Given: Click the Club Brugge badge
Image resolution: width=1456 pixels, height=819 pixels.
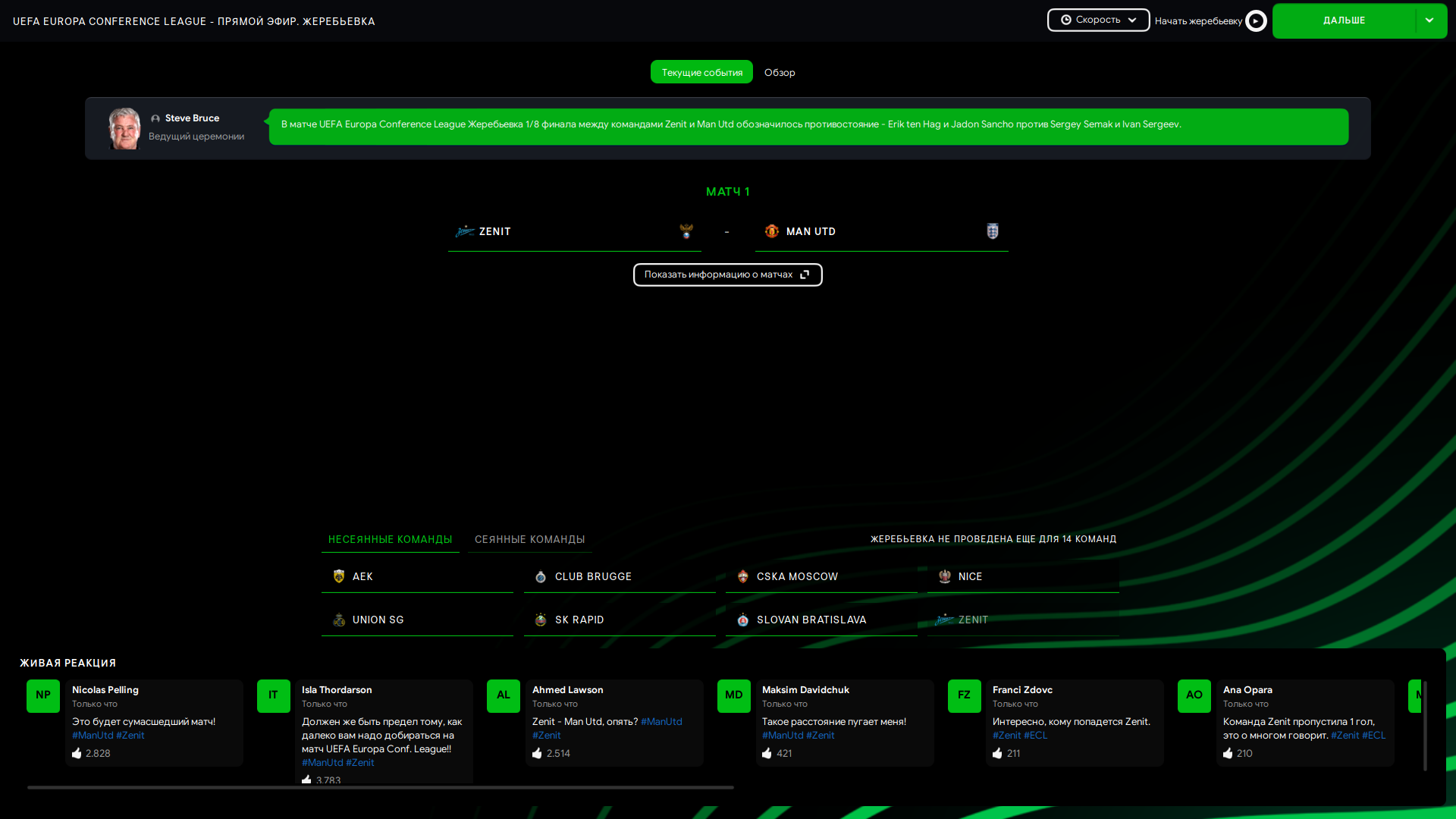Looking at the screenshot, I should [x=541, y=576].
